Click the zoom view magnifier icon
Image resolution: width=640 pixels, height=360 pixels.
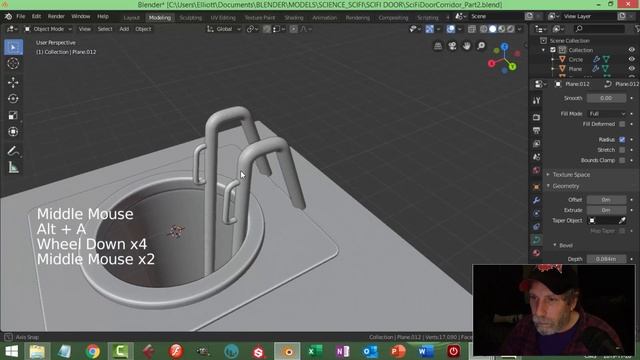coord(481,46)
